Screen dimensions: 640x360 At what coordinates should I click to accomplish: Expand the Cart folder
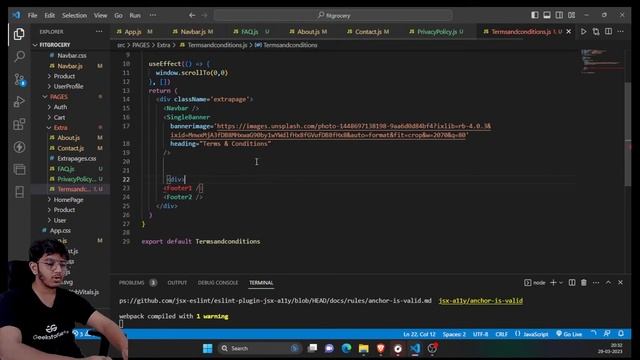point(59,117)
